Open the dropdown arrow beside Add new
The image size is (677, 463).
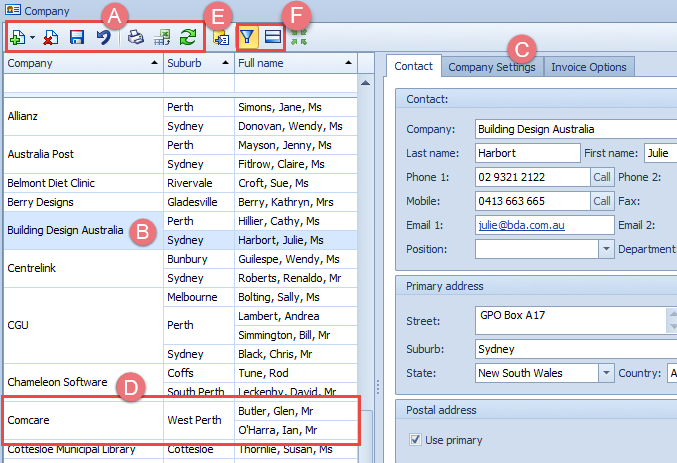[32, 38]
